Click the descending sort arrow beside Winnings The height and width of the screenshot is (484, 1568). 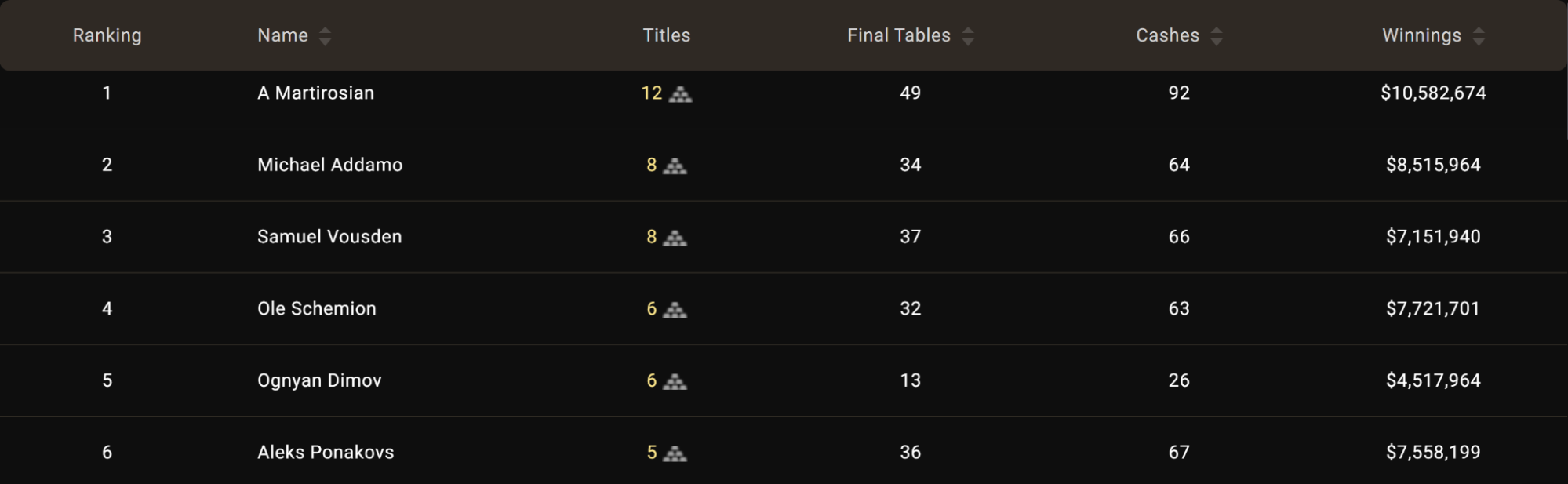1479,40
